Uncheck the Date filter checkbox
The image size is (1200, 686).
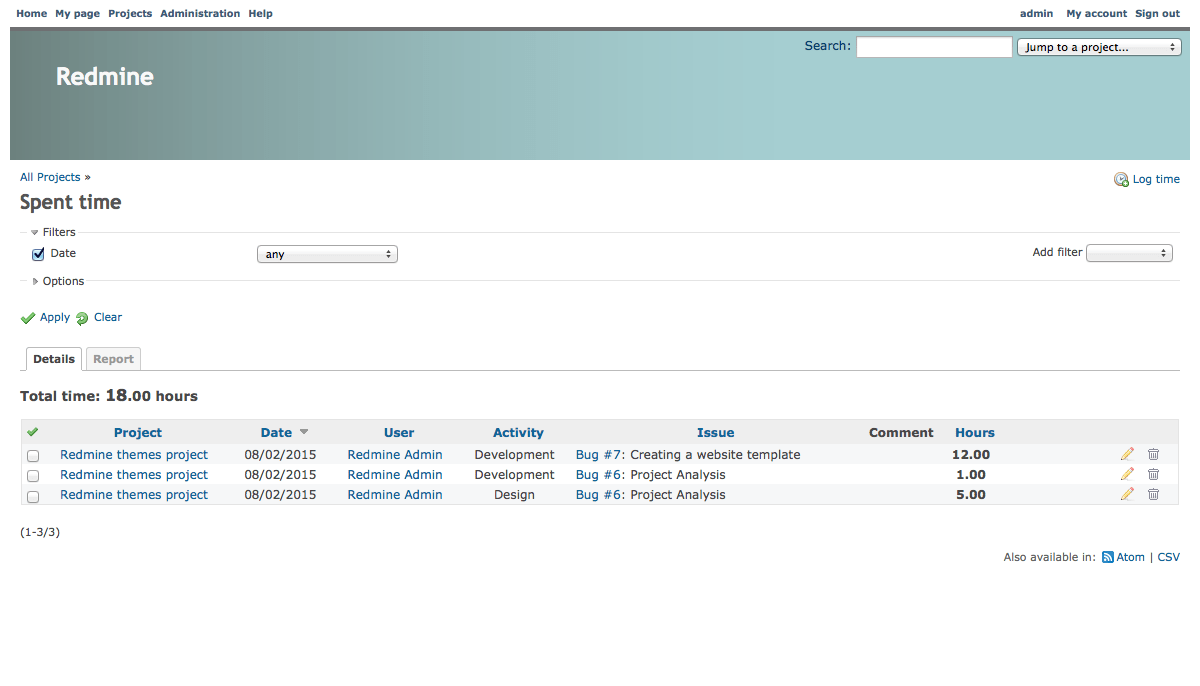click(x=39, y=254)
